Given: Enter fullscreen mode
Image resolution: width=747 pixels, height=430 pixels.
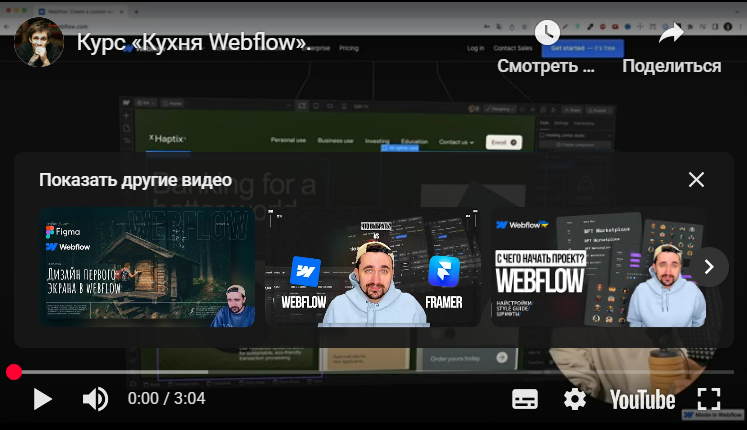Looking at the screenshot, I should (x=709, y=399).
